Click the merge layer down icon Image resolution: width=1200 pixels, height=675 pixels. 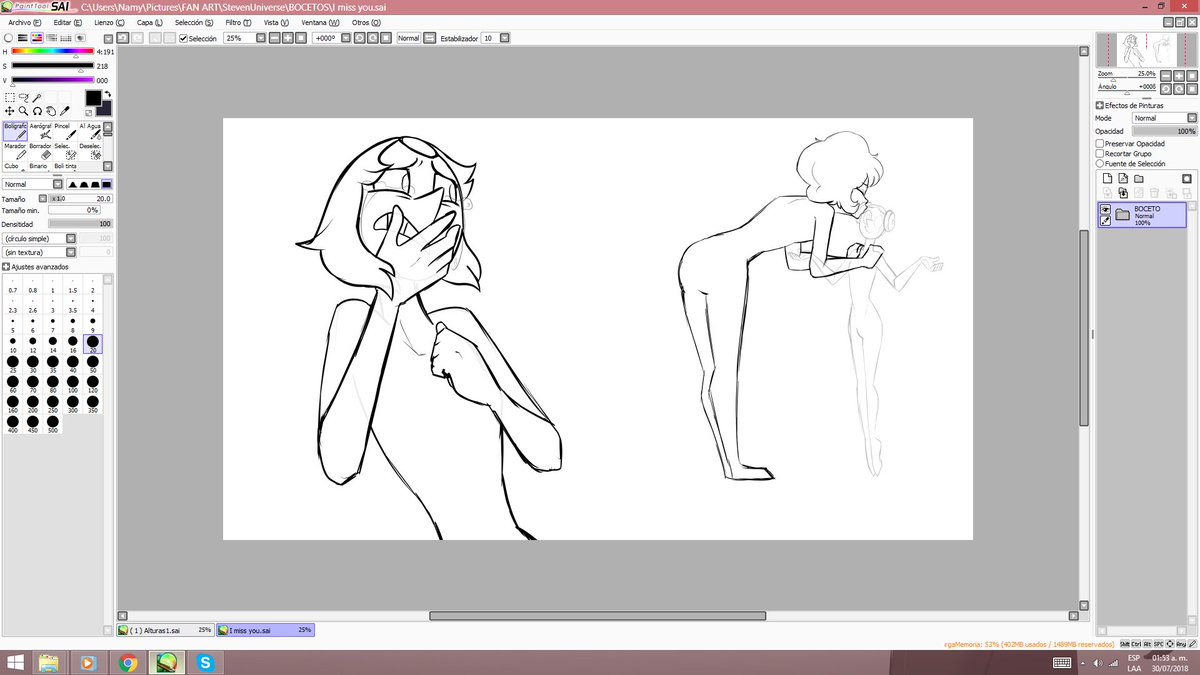pos(1123,193)
